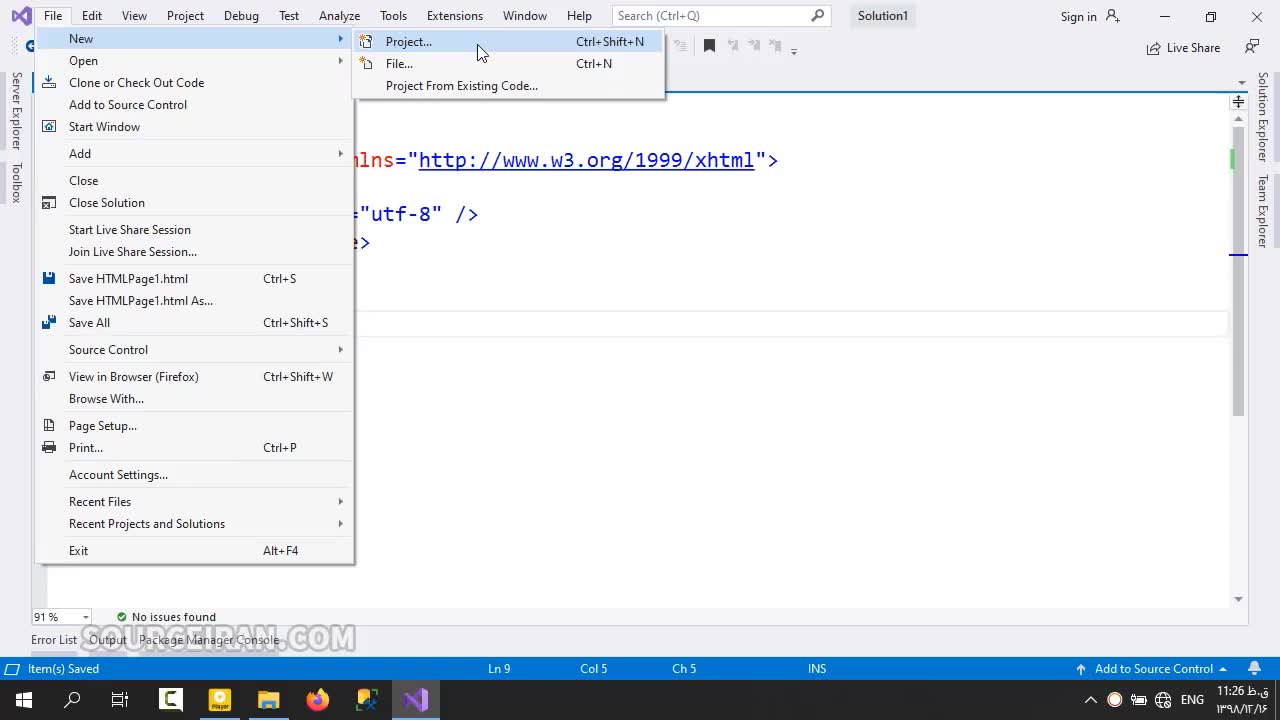1280x720 pixels.
Task: Click the notifications bell in status bar
Action: tap(1254, 669)
